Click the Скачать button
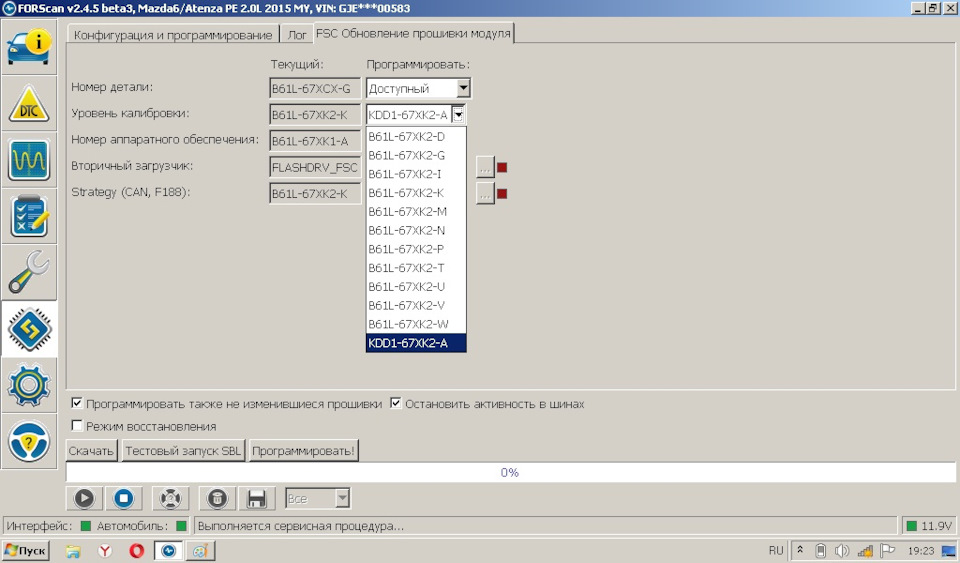 (91, 451)
